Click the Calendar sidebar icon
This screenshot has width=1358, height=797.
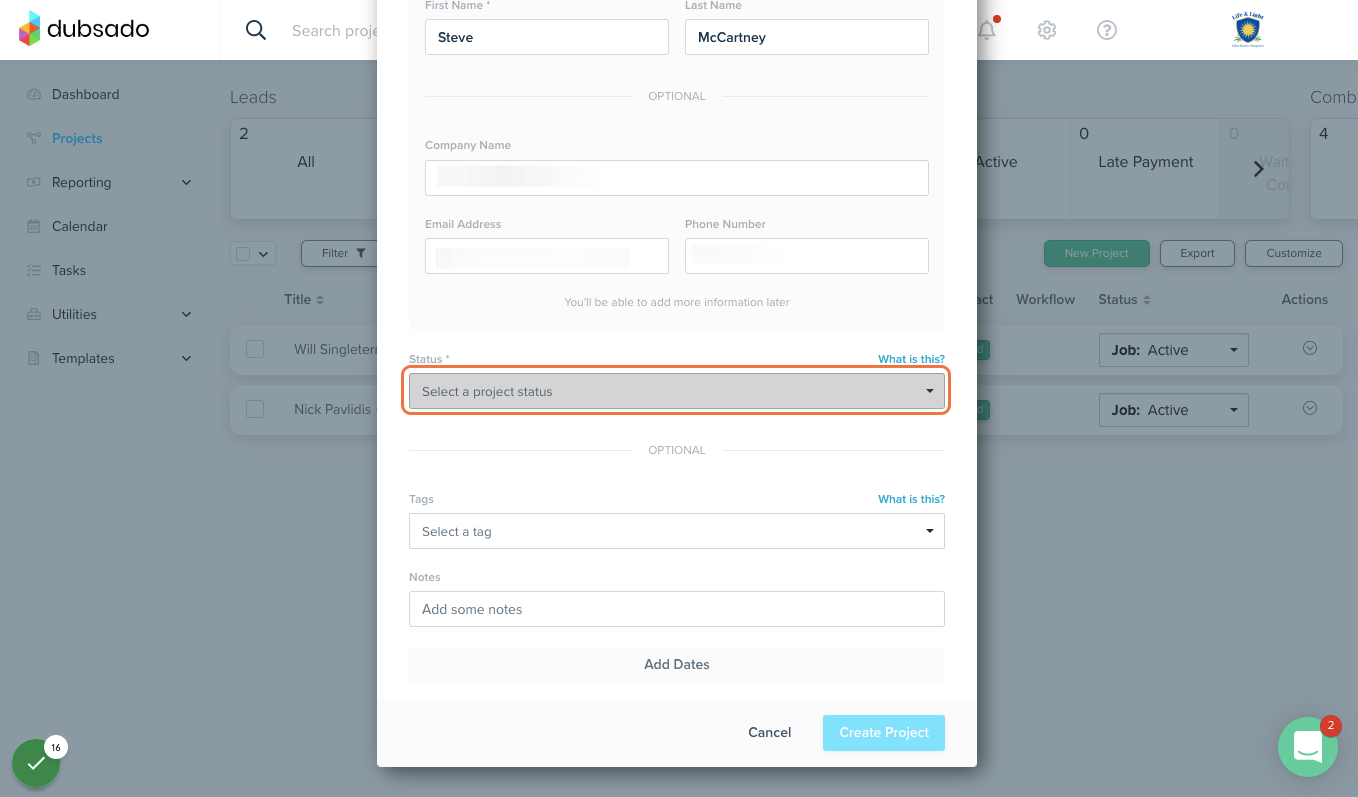[x=34, y=226]
